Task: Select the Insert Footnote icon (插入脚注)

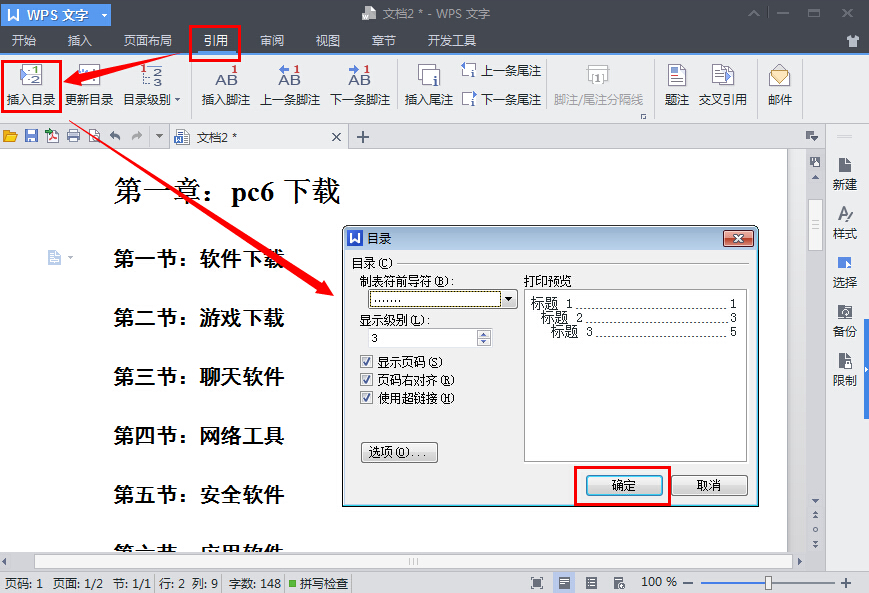Action: pyautogui.click(x=226, y=84)
